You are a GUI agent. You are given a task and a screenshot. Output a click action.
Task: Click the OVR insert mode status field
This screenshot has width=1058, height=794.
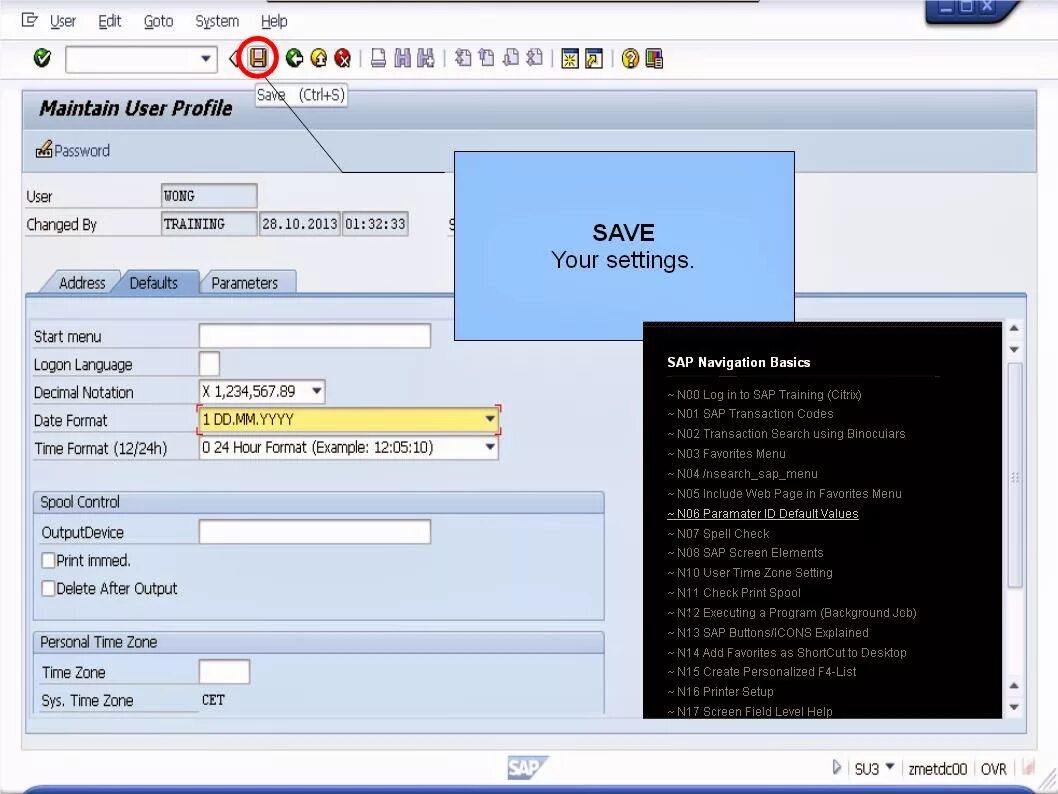click(993, 768)
